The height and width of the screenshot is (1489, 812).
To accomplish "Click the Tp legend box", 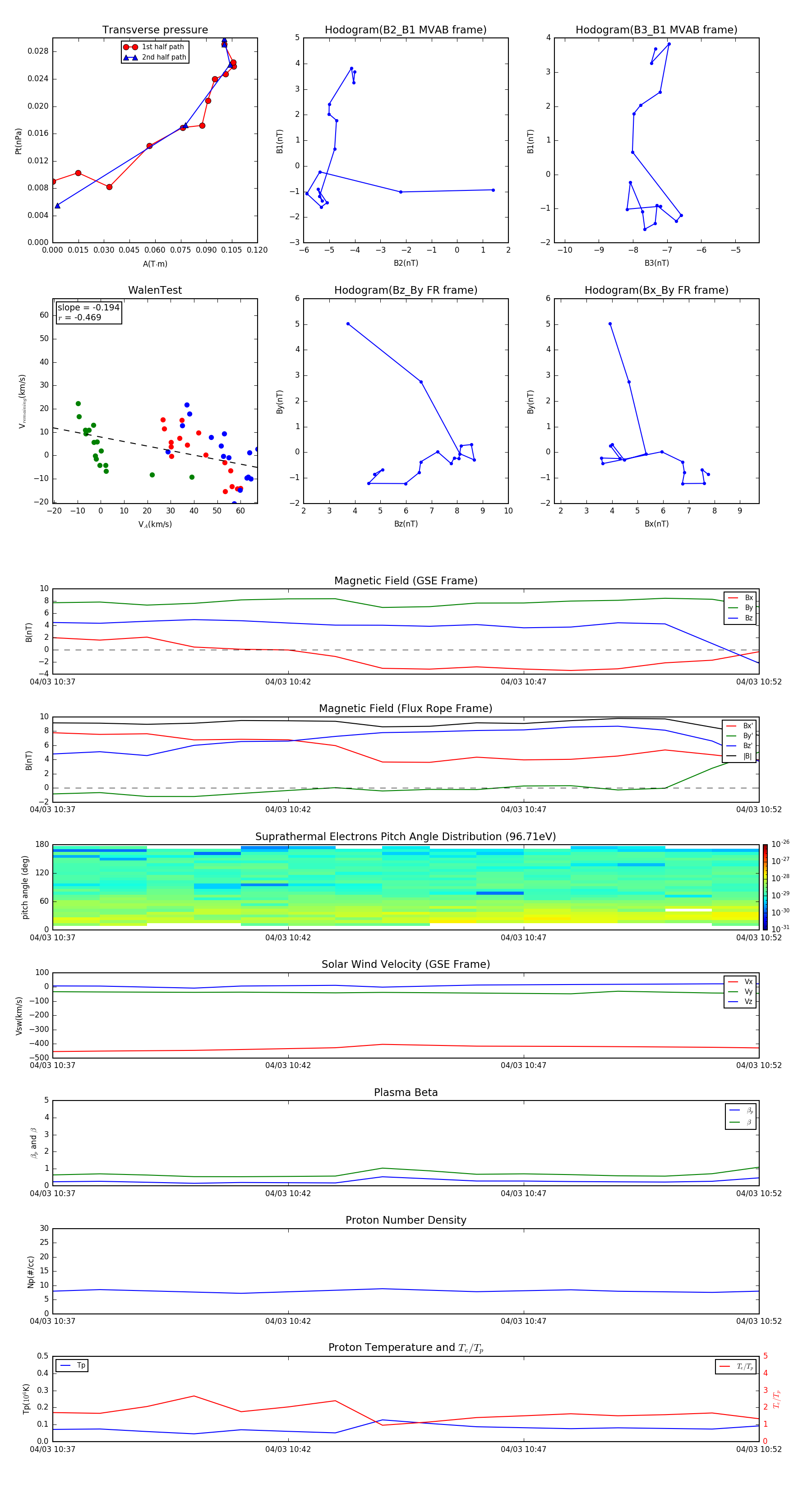I will (x=72, y=1365).
